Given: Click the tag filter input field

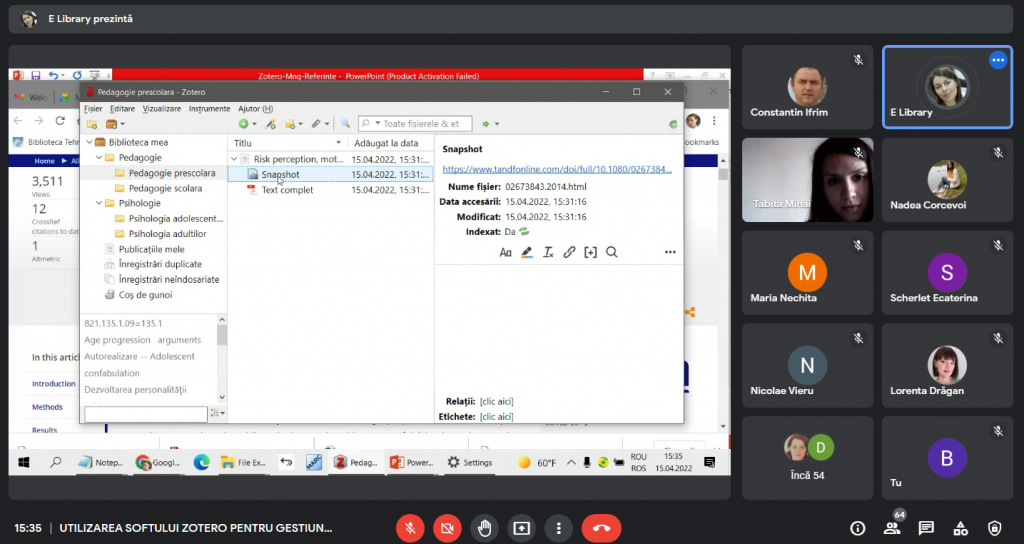Looking at the screenshot, I should (146, 414).
